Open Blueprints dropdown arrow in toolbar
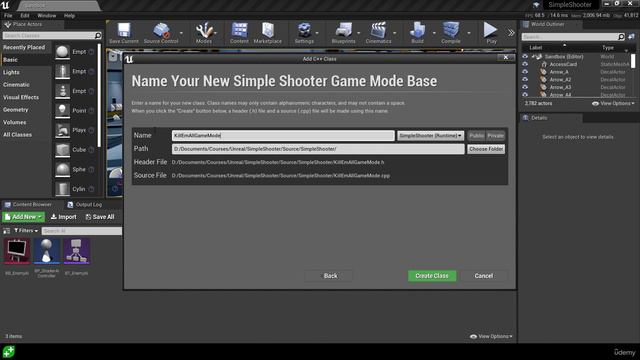This screenshot has width=640, height=360. (359, 33)
